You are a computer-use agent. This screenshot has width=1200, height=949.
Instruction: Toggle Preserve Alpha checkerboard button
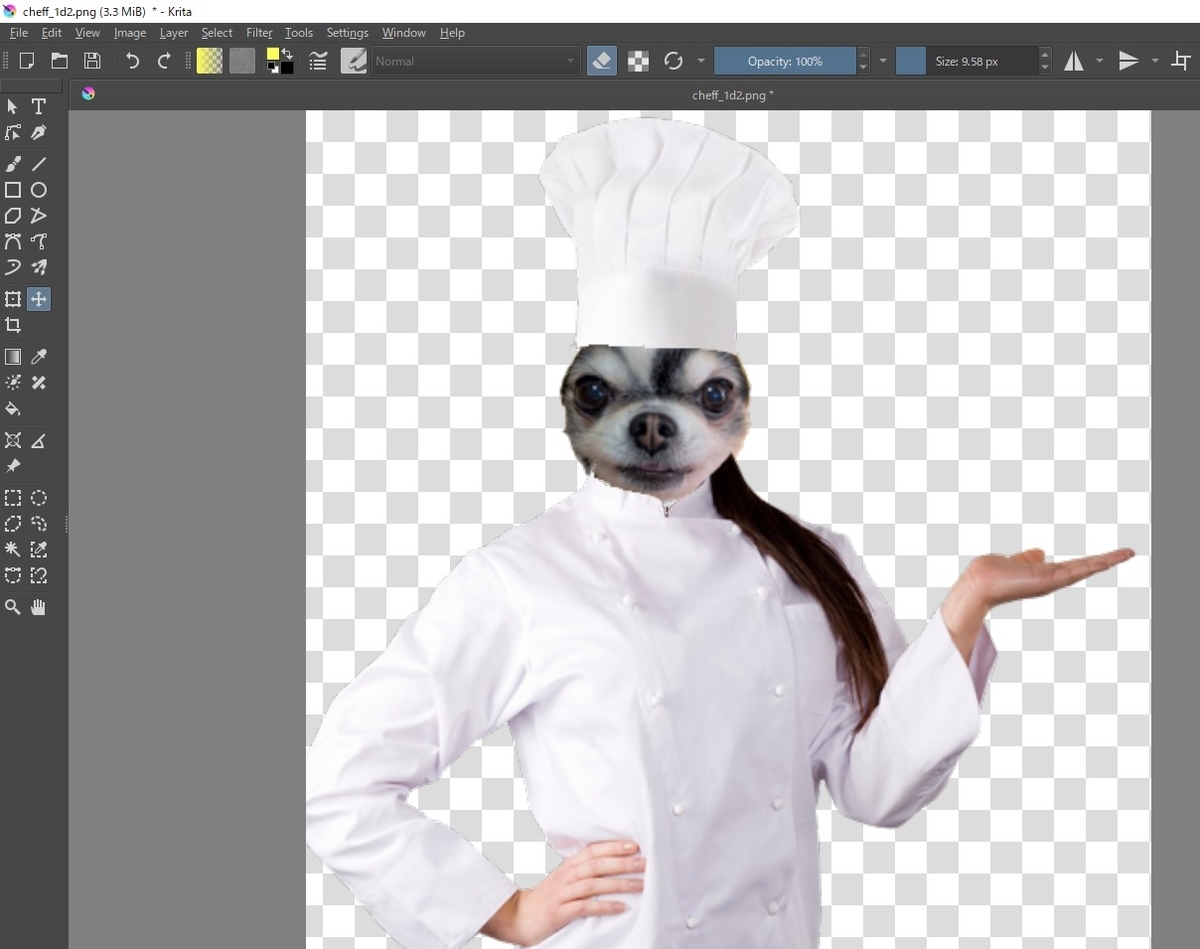point(638,61)
